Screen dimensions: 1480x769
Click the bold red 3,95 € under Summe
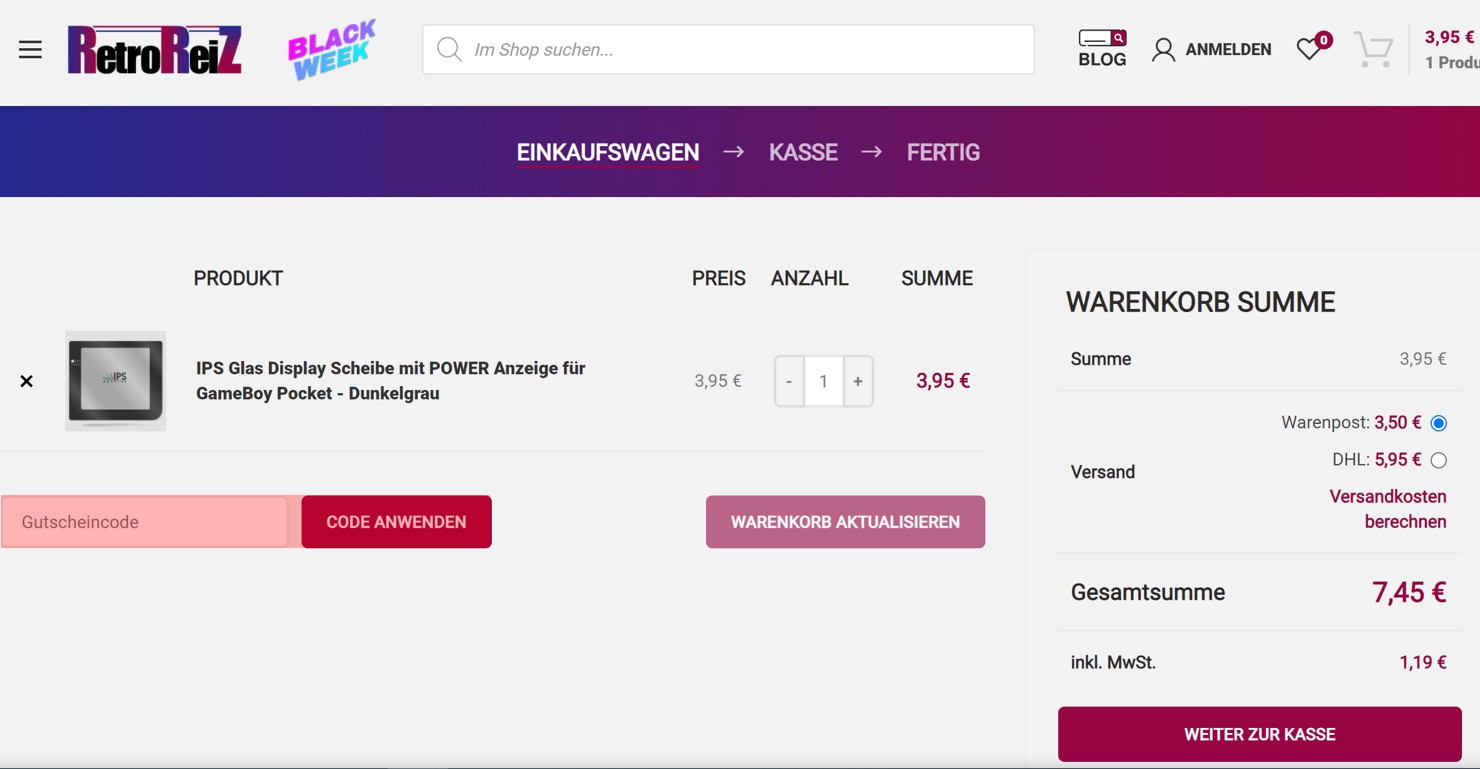(943, 381)
